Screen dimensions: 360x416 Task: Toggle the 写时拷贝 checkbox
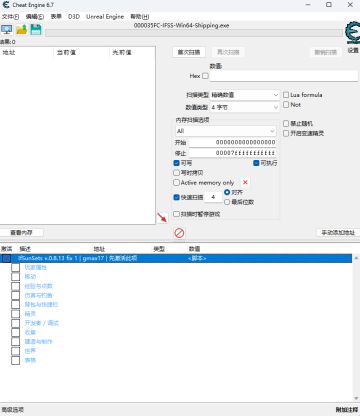(x=177, y=173)
